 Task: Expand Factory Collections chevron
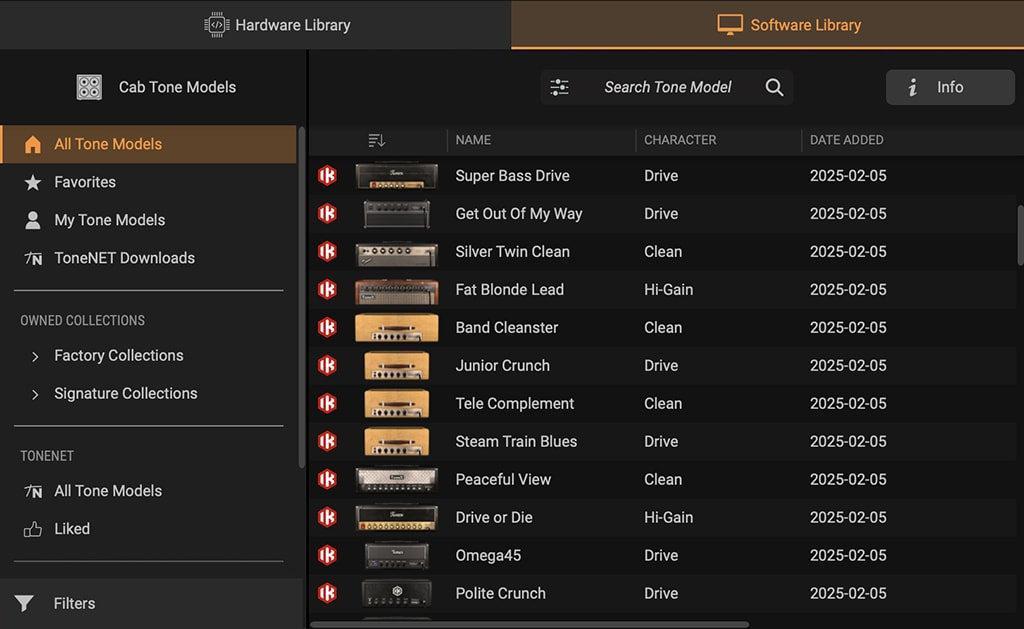tap(35, 356)
